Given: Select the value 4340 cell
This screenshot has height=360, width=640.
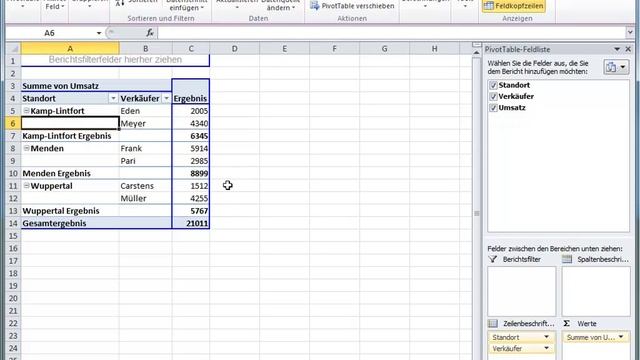Looking at the screenshot, I should (191, 123).
